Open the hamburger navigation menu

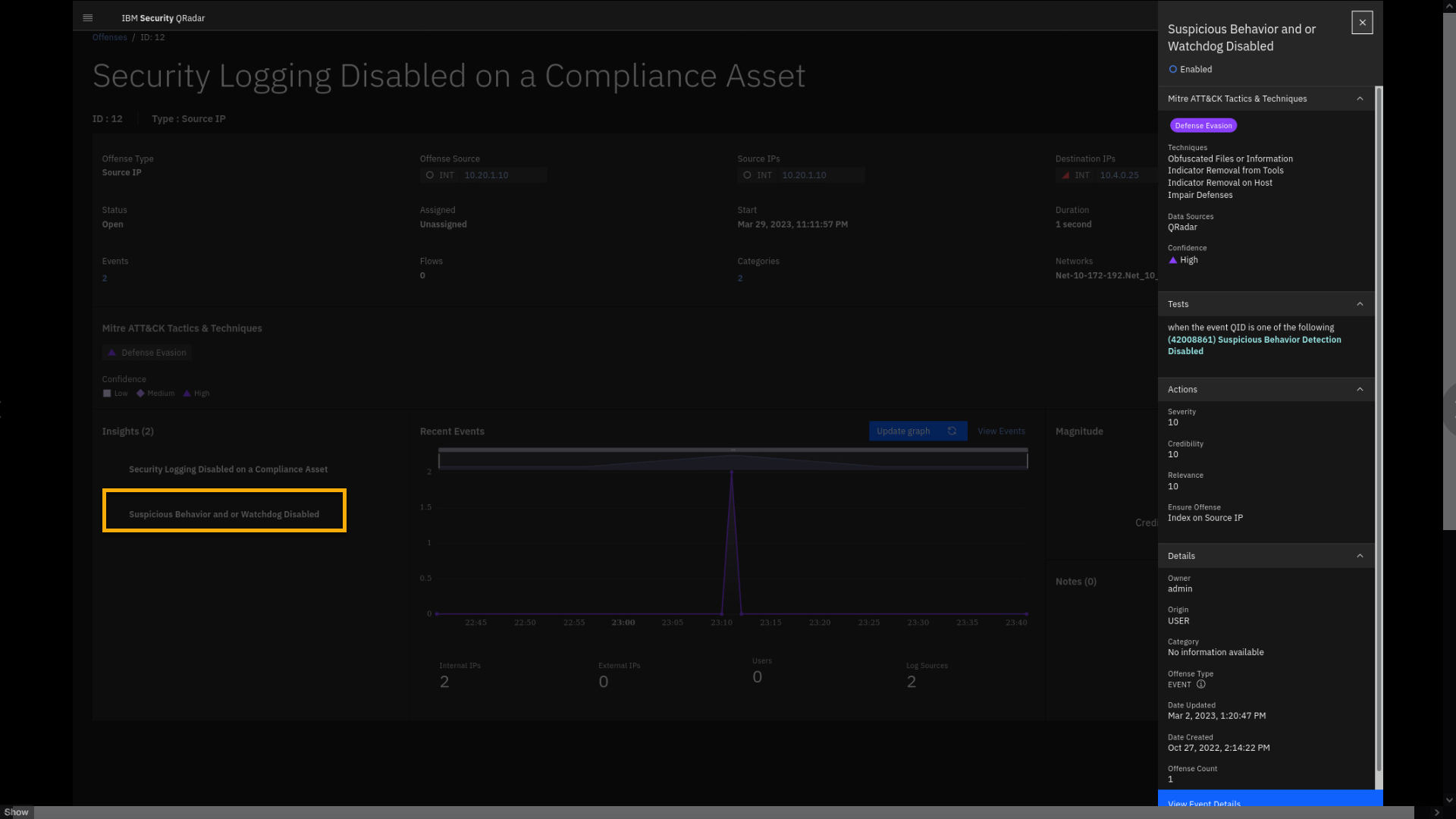[87, 17]
